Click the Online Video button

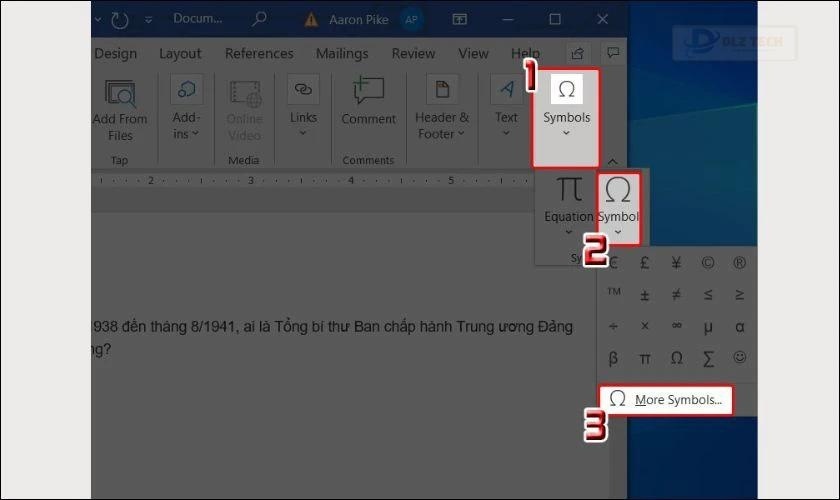244,110
